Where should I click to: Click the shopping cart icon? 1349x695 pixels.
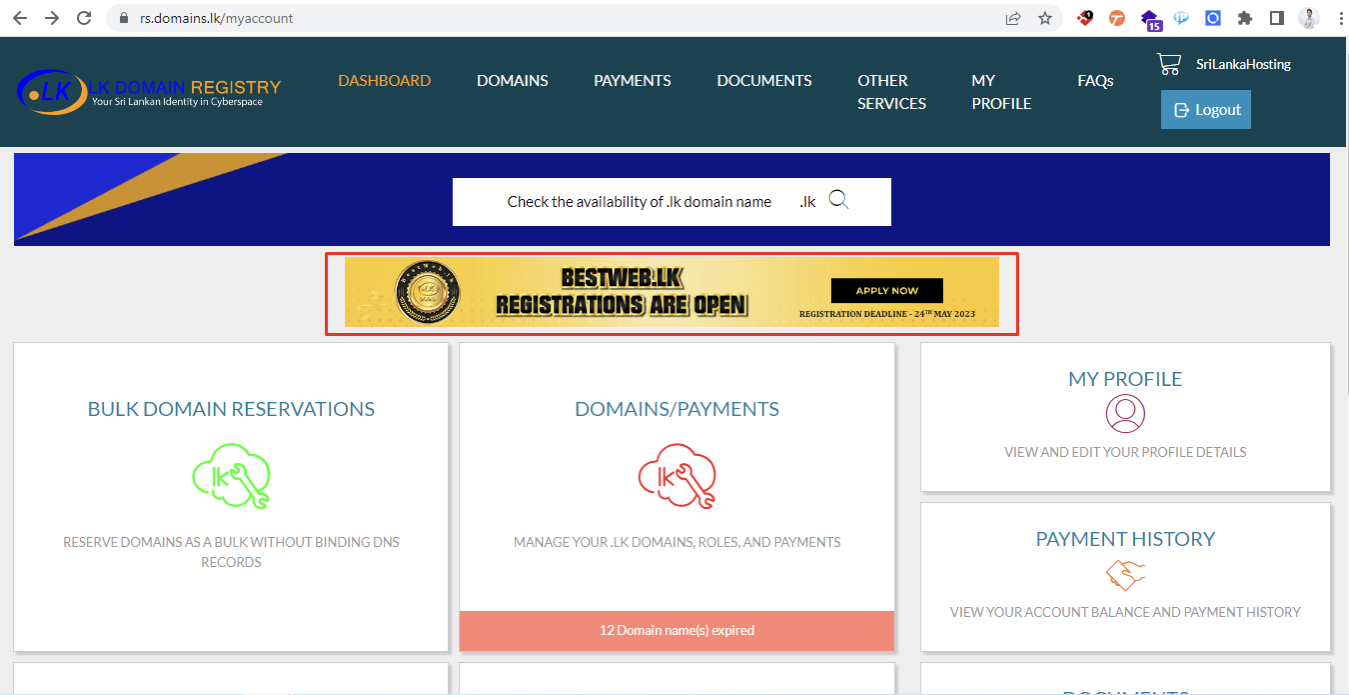(1168, 64)
